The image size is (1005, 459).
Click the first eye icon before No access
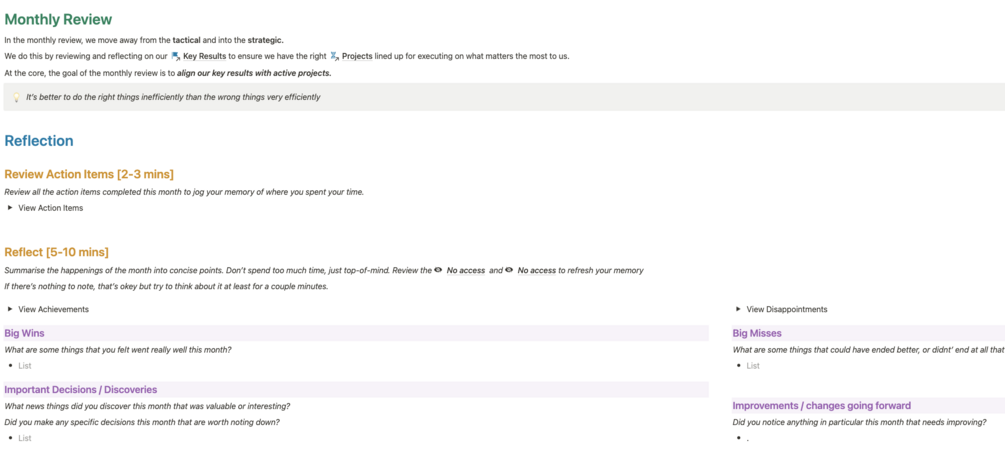[x=438, y=270]
